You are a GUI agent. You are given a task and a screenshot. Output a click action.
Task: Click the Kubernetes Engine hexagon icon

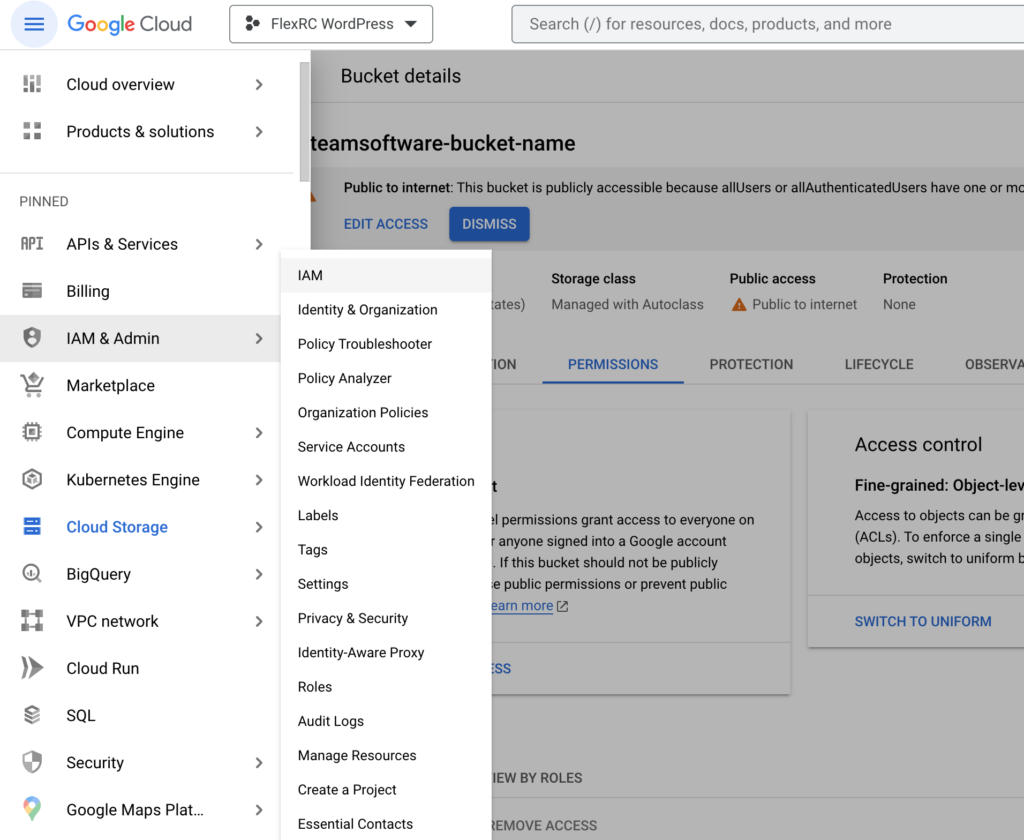click(32, 480)
